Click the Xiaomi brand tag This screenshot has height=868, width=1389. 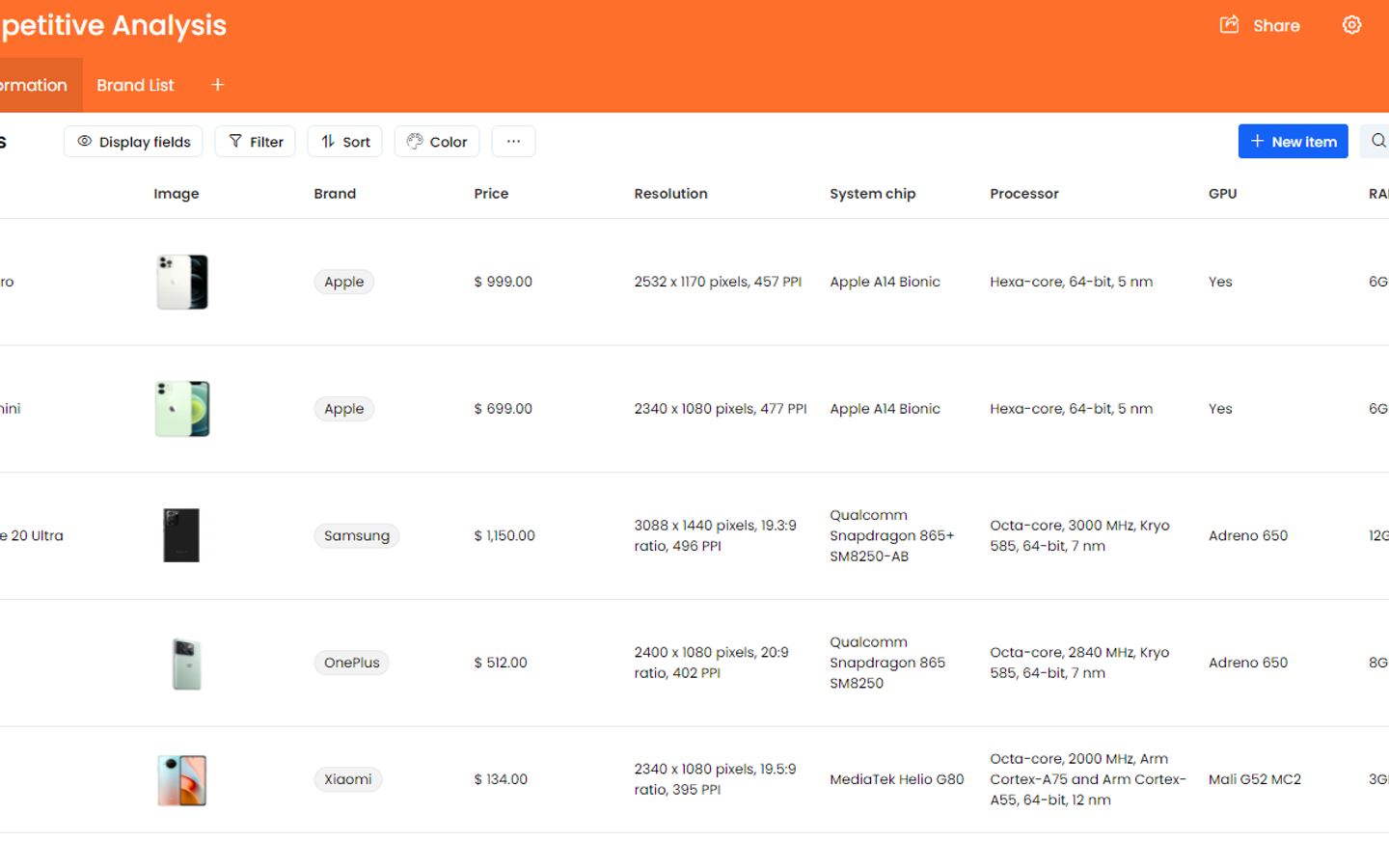pos(348,779)
